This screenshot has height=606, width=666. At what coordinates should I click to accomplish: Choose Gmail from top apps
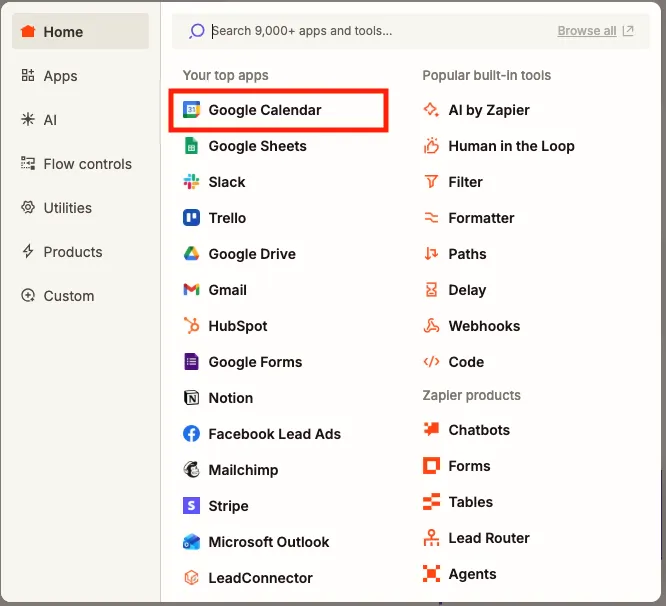[228, 290]
